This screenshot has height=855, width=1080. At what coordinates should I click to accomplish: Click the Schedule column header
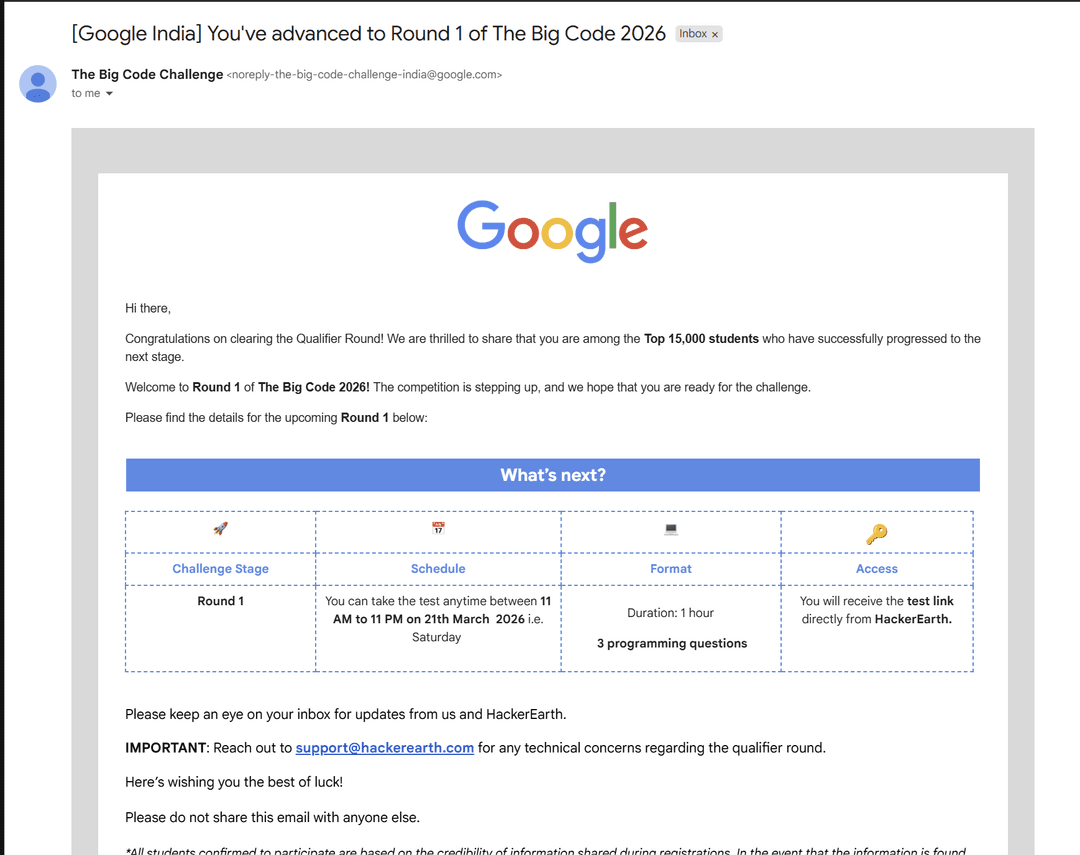click(x=438, y=569)
